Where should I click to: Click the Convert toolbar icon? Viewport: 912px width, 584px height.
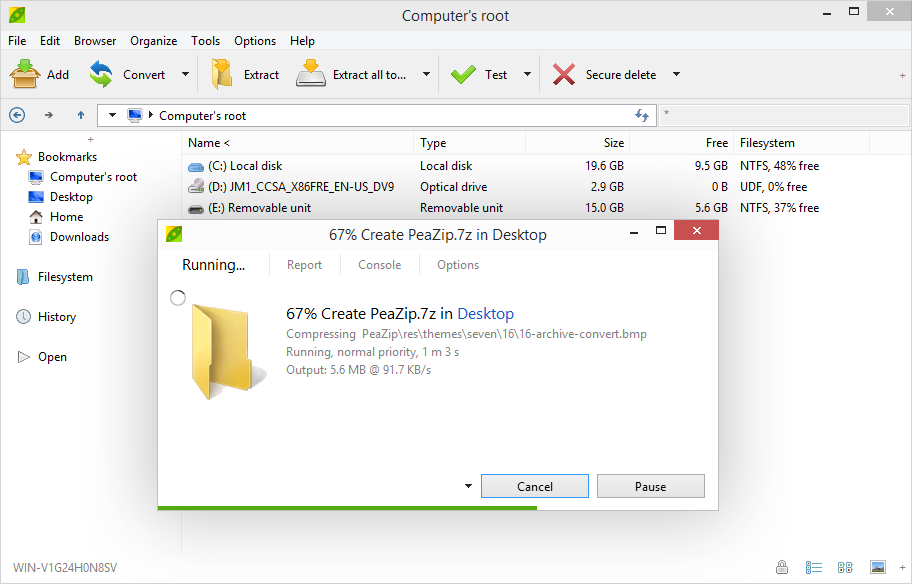(x=101, y=74)
